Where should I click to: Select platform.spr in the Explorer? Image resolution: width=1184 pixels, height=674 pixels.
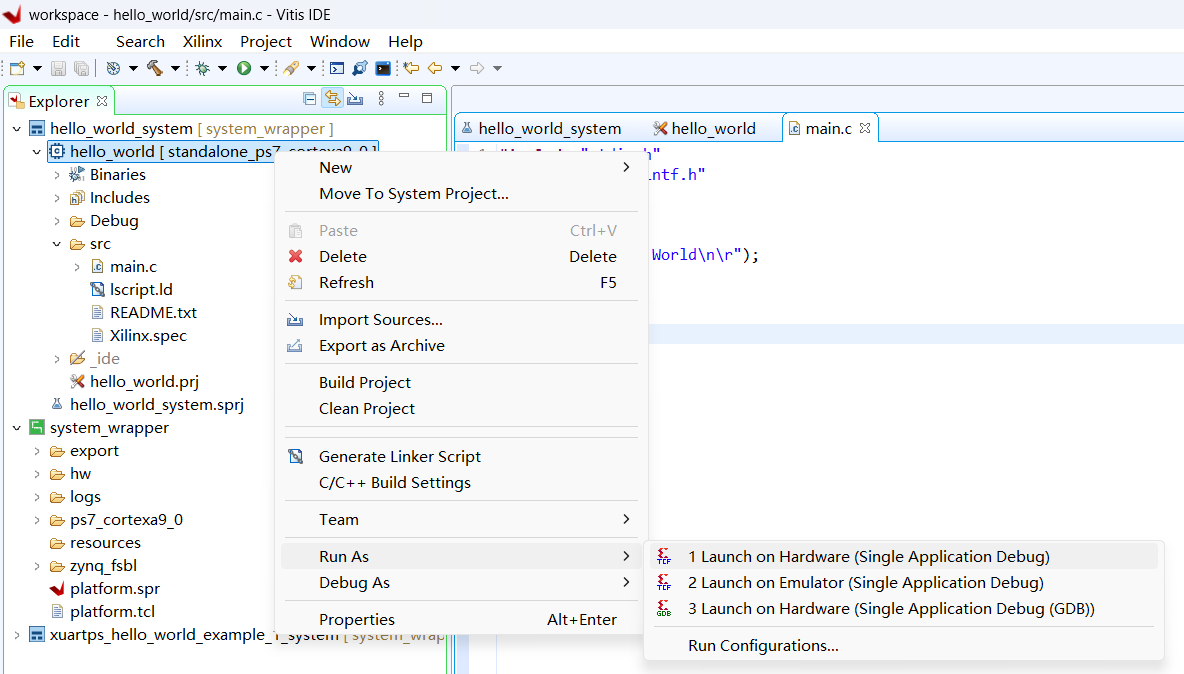point(115,589)
